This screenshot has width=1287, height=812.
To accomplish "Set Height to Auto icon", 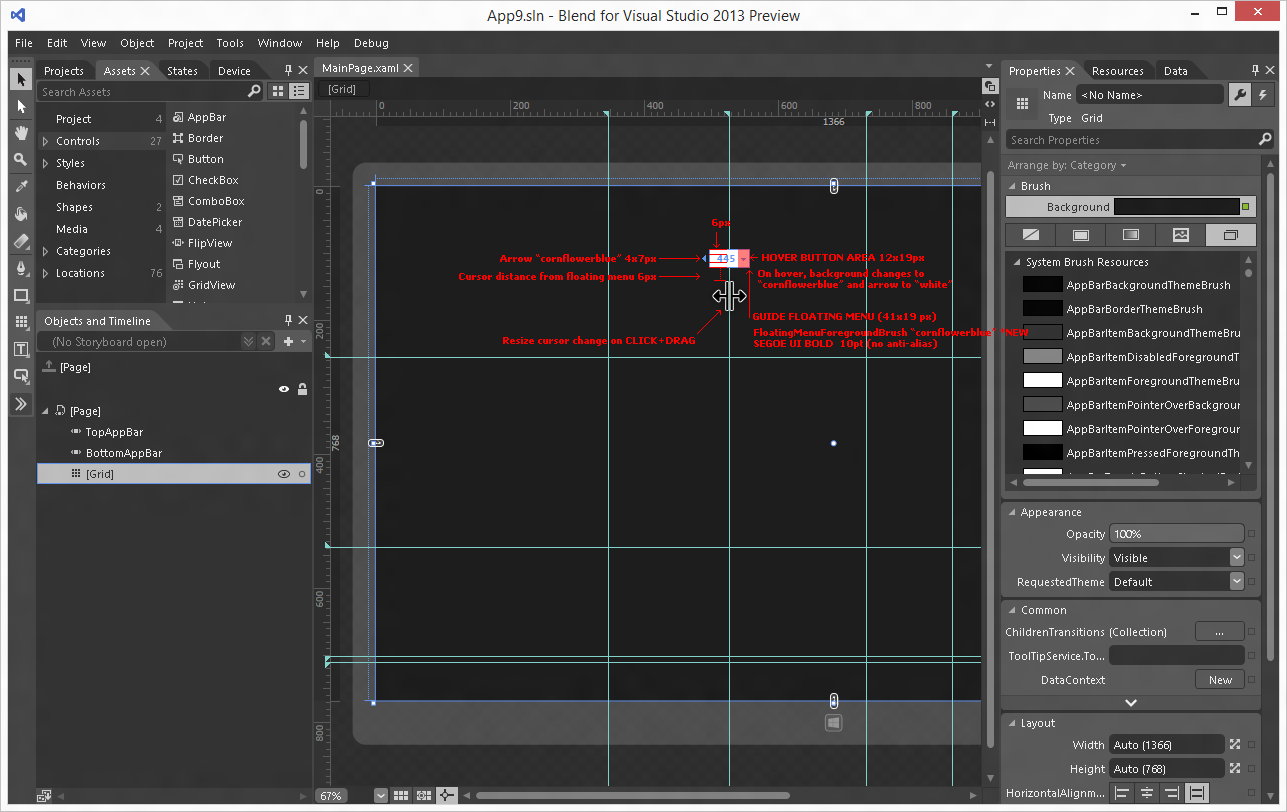I will point(1235,768).
